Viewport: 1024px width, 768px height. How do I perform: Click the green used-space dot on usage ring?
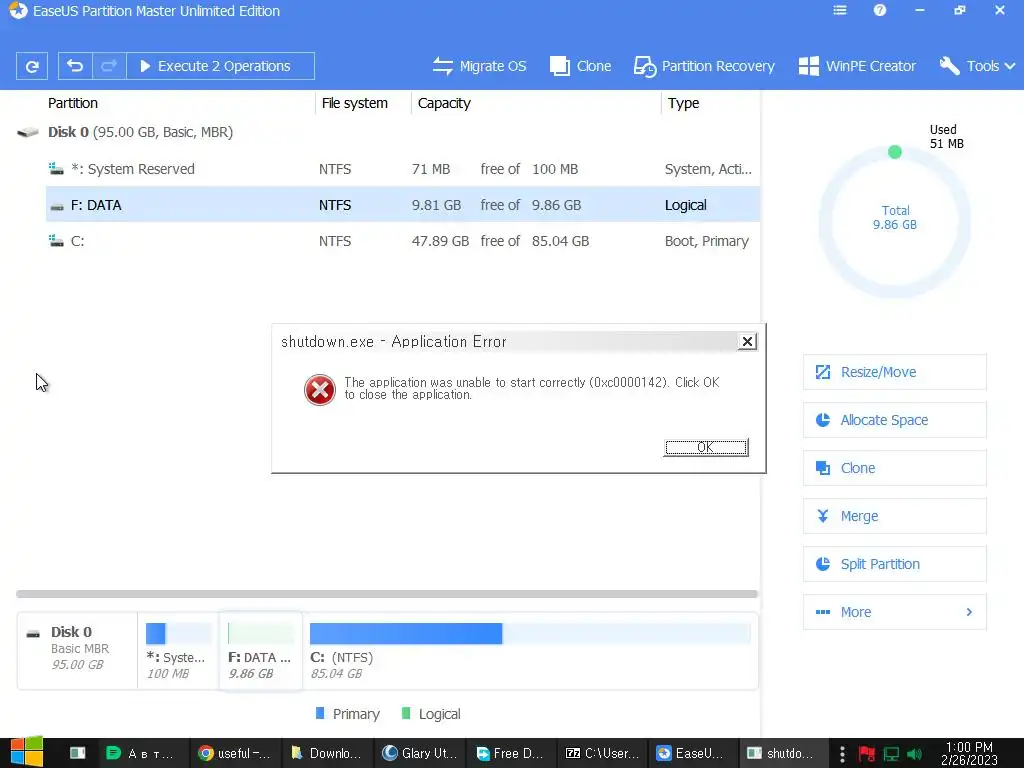[895, 152]
